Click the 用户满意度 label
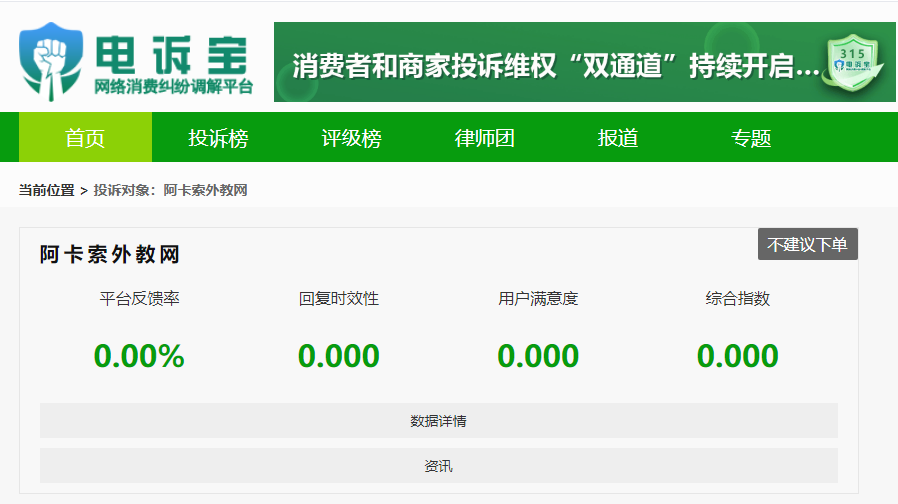 pos(538,298)
